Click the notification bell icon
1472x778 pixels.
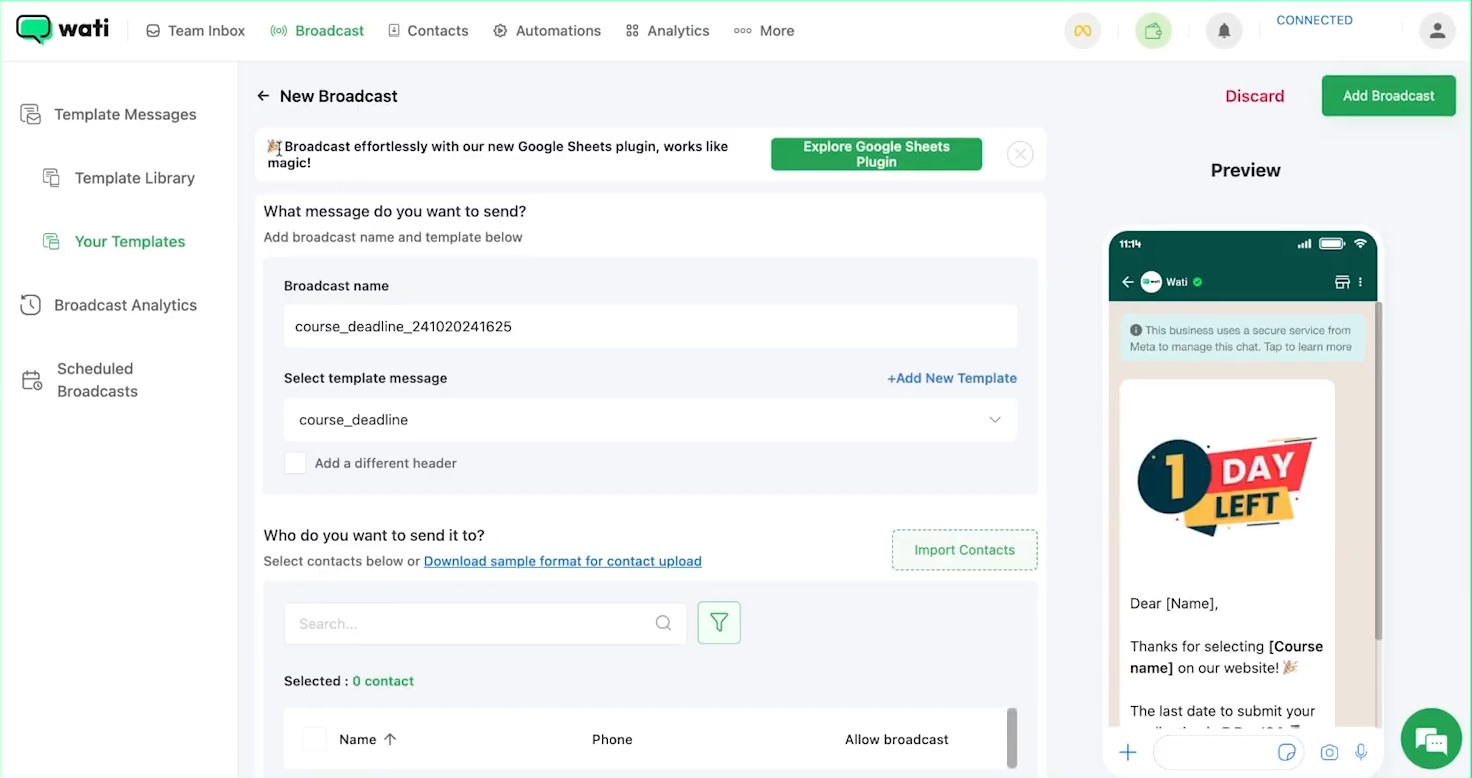1224,31
